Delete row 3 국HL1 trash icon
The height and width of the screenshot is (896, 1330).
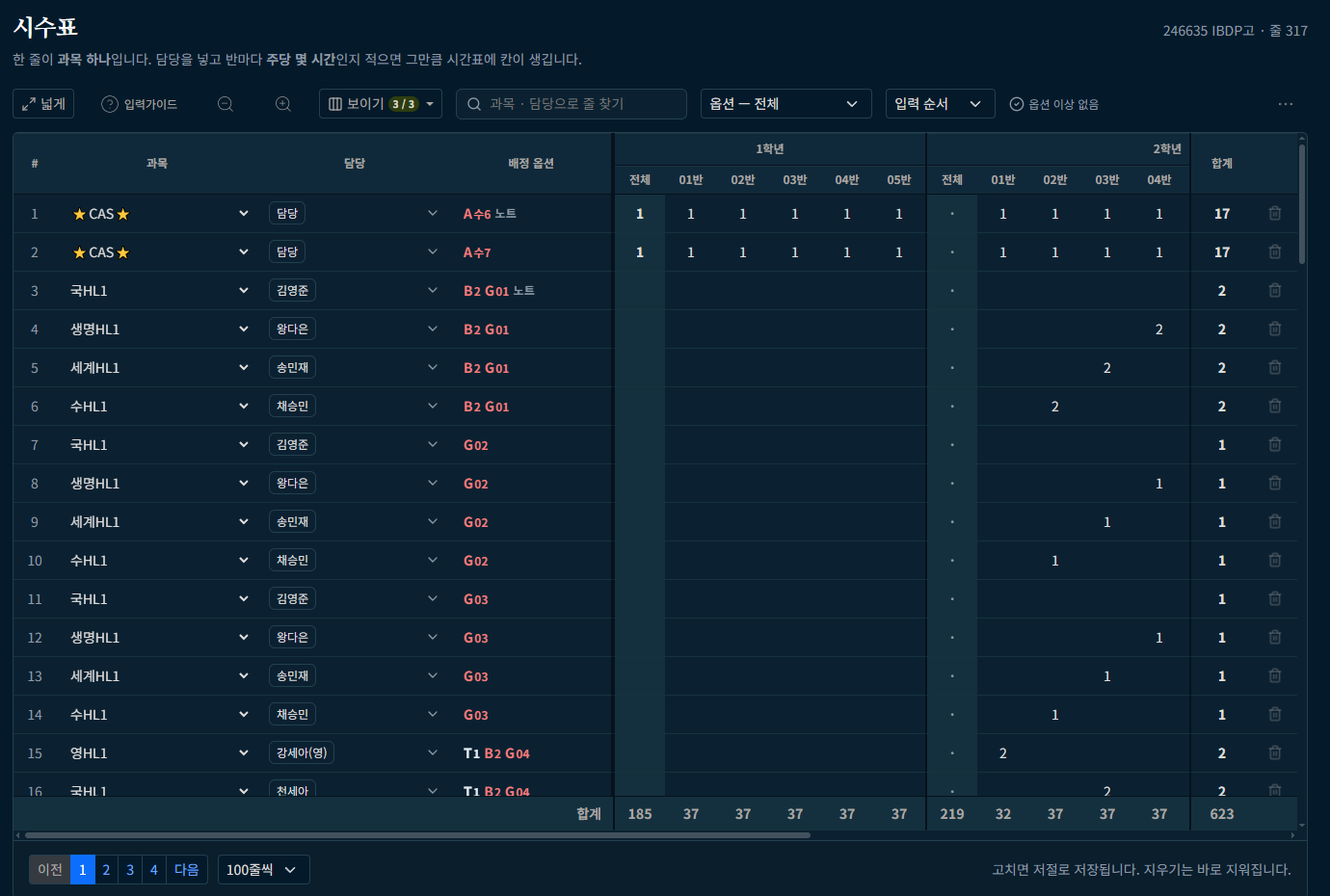pyautogui.click(x=1275, y=291)
